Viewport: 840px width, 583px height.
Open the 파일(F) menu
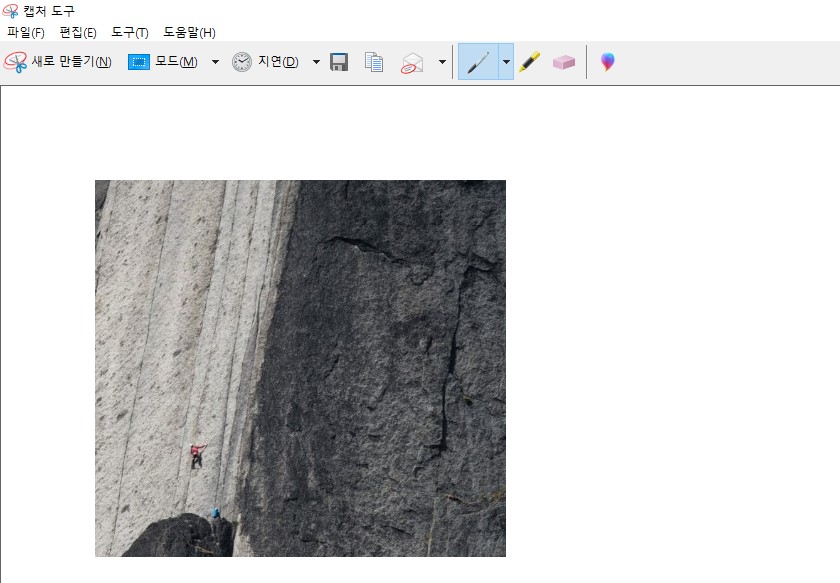point(25,33)
